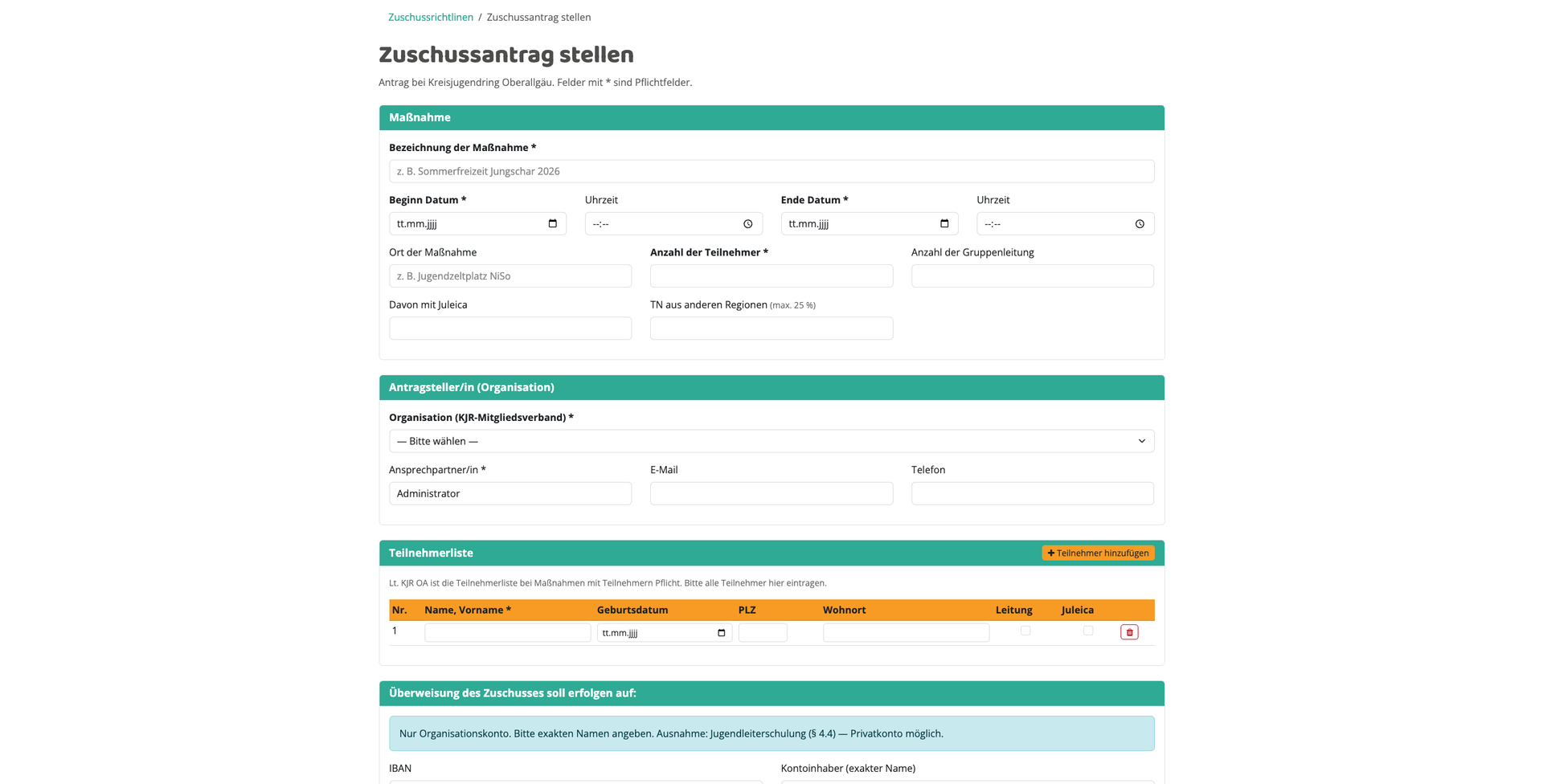Click the E-Mail input field

point(771,493)
